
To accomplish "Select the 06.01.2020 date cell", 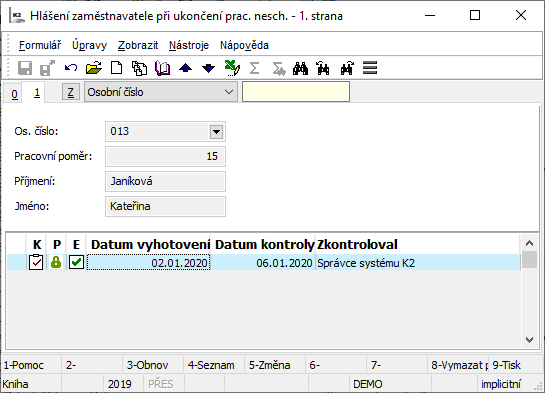I will [x=263, y=263].
